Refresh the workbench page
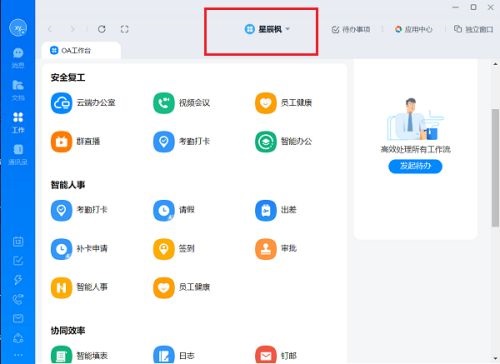The image size is (500, 364). pos(102,29)
